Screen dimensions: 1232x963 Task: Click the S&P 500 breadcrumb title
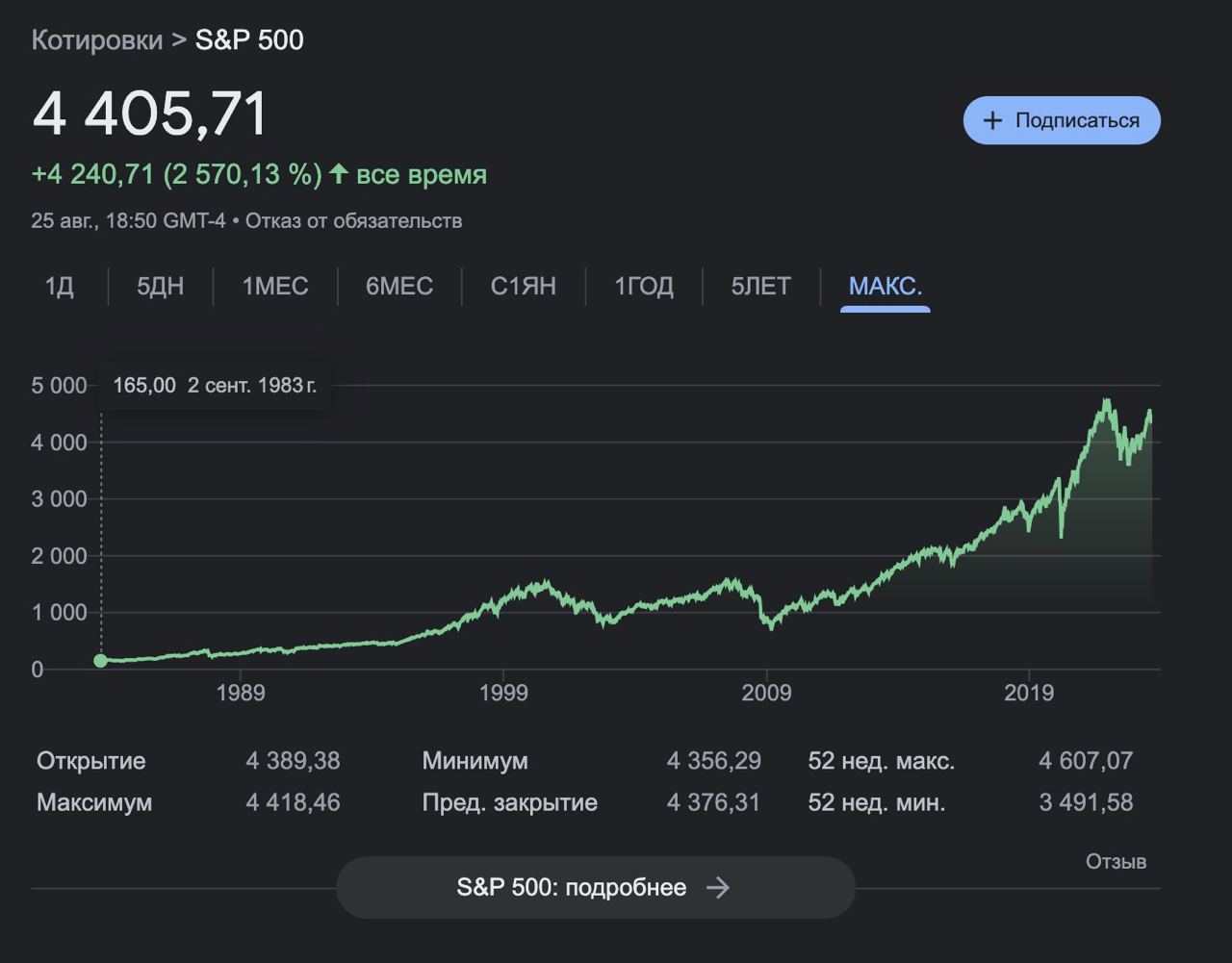point(249,40)
